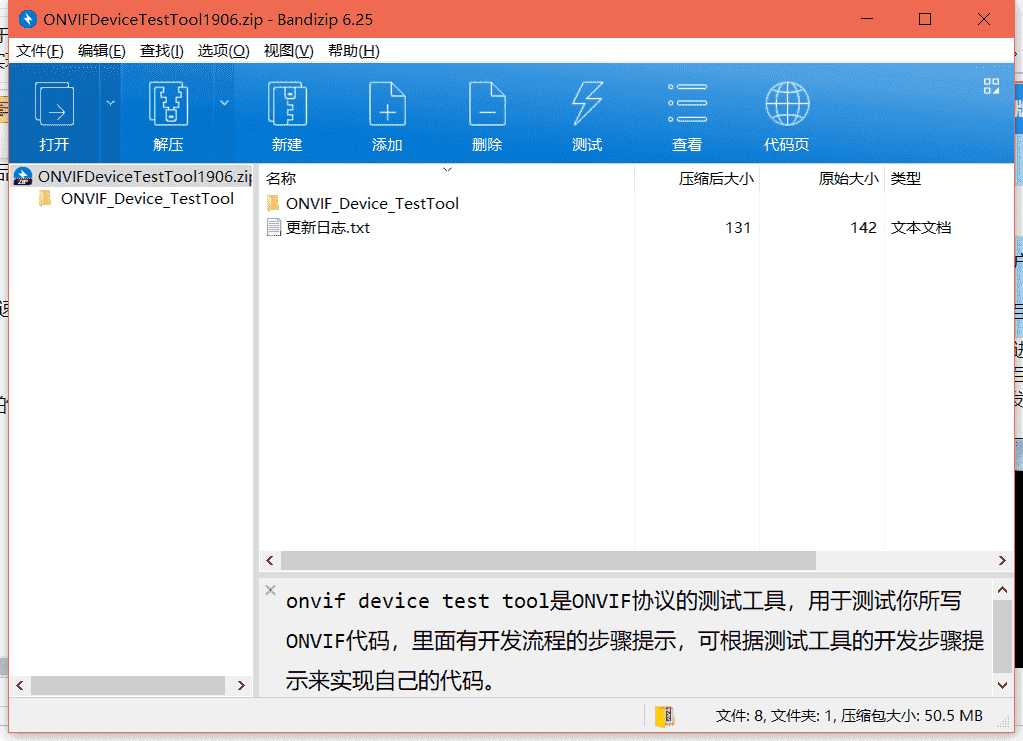Click the Add (添加) file icon
This screenshot has width=1023, height=741.
pos(387,103)
